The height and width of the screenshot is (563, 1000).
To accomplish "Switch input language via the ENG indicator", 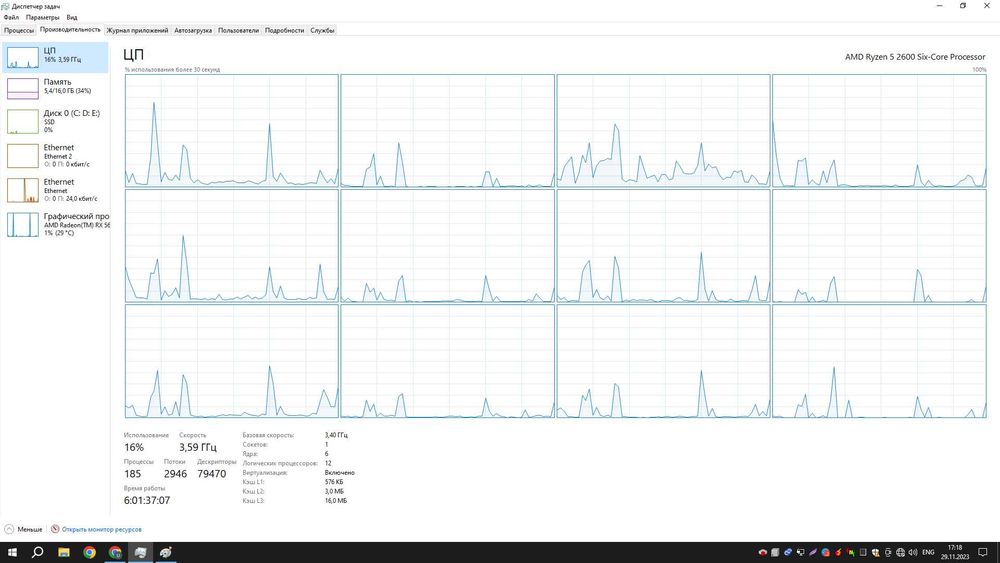I will (929, 552).
